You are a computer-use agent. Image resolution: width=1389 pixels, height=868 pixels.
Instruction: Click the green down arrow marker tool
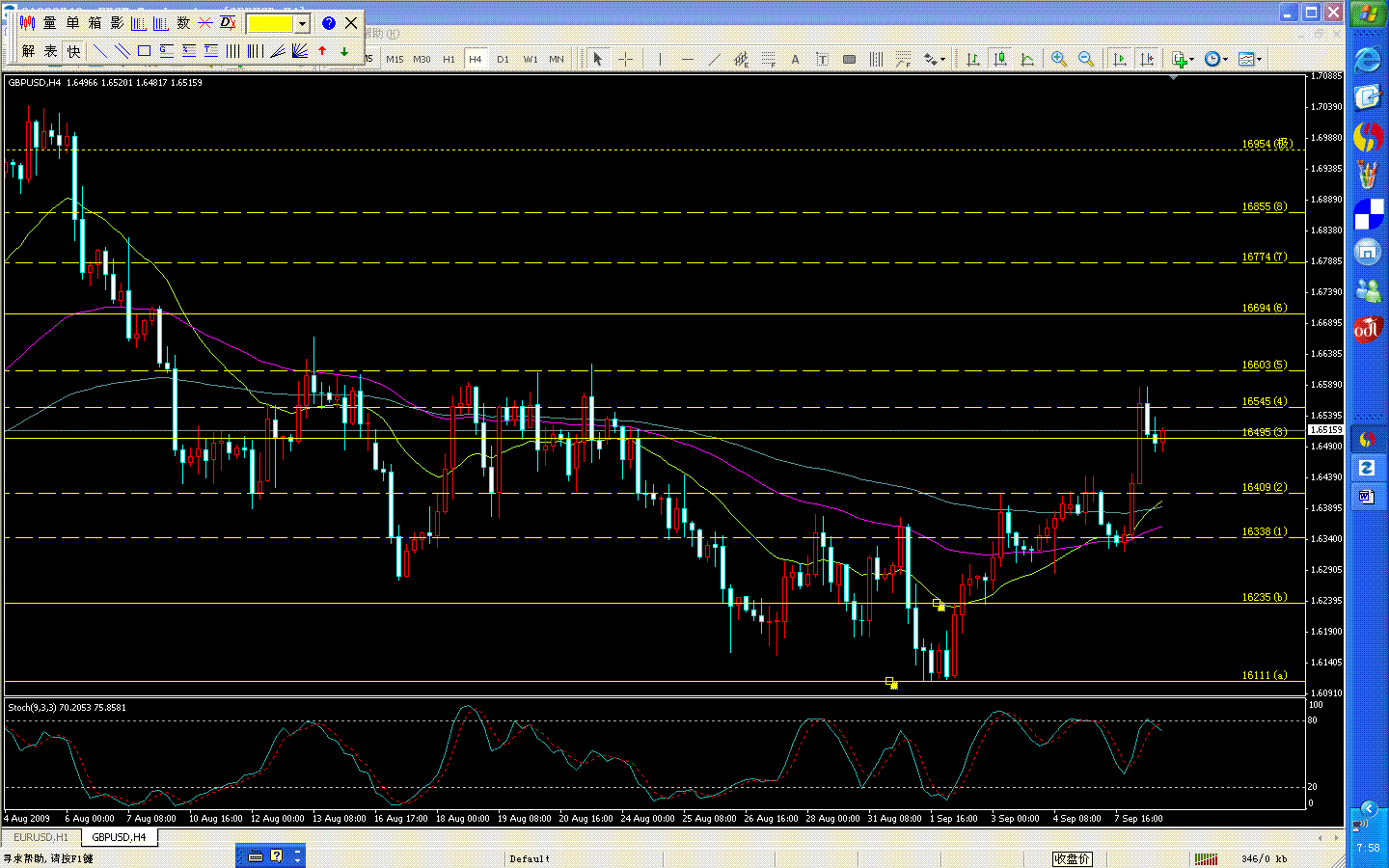pos(344,51)
